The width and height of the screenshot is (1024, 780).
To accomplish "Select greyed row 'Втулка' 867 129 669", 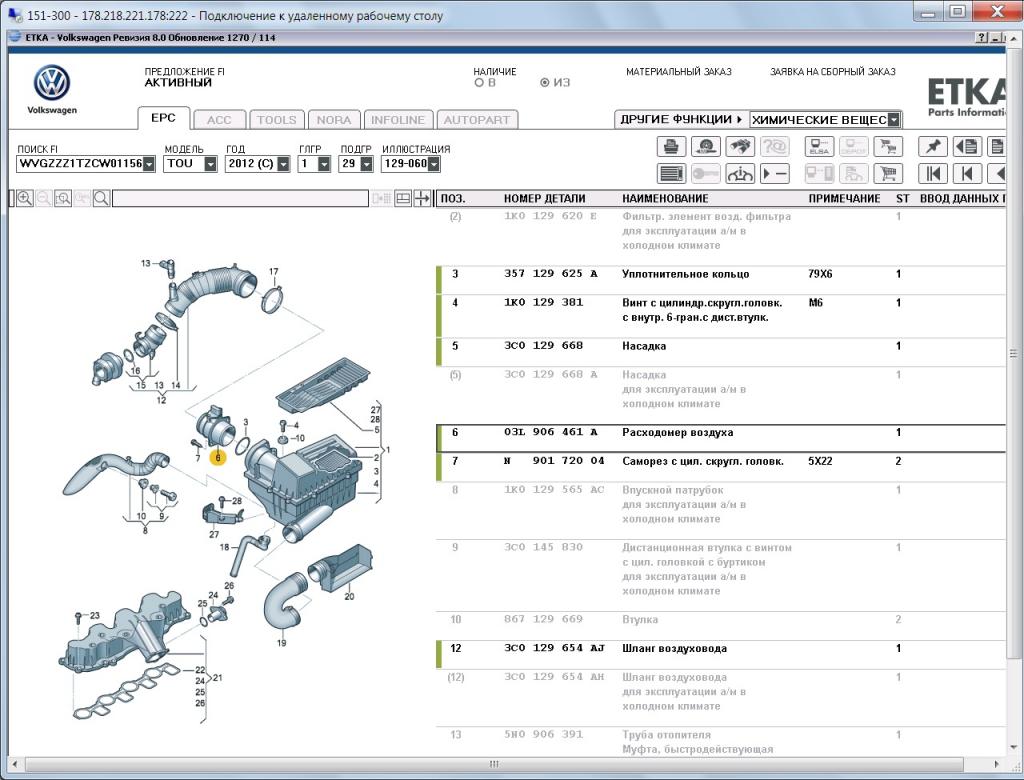I will (721, 626).
